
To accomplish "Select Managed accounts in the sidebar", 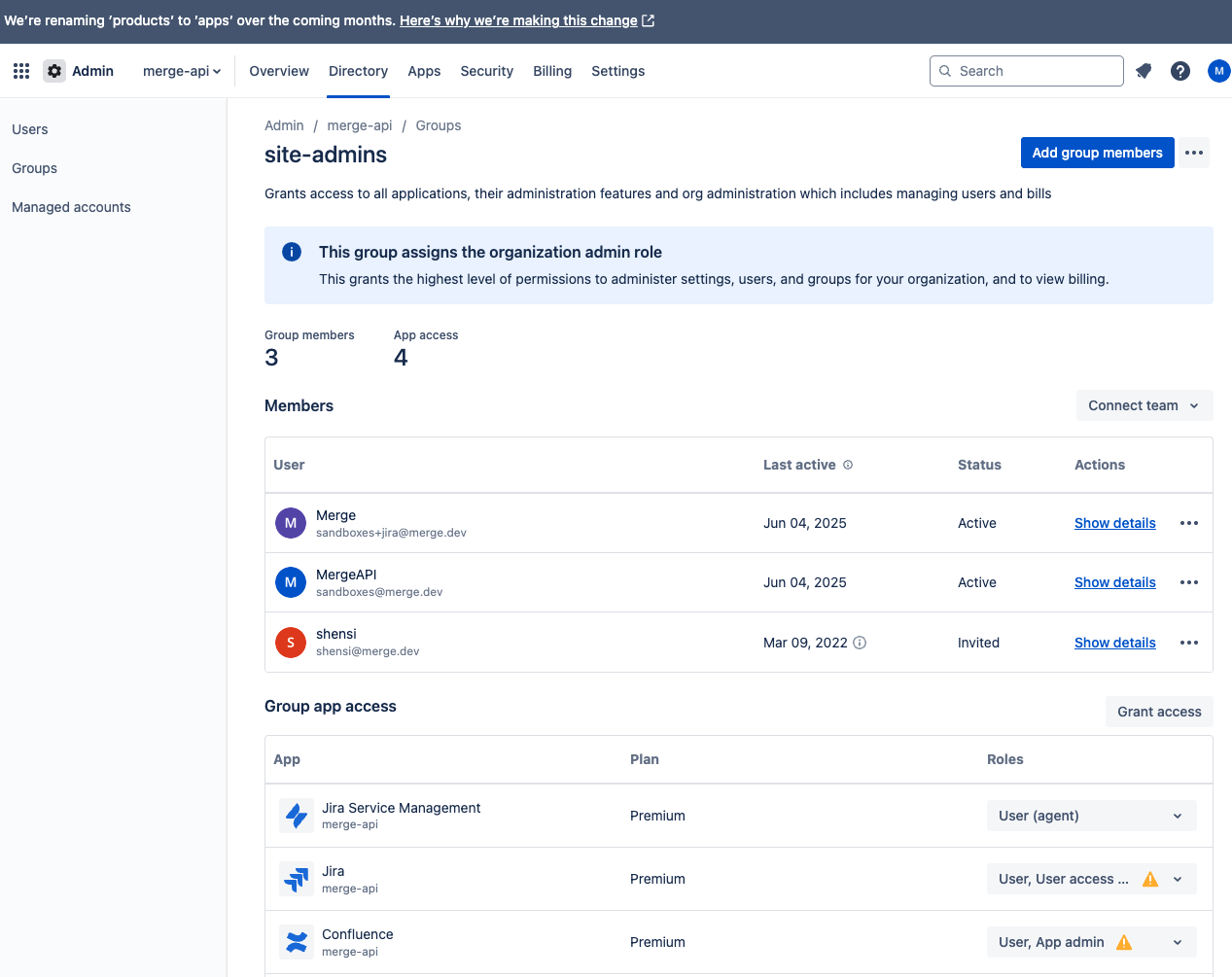I will pos(71,206).
